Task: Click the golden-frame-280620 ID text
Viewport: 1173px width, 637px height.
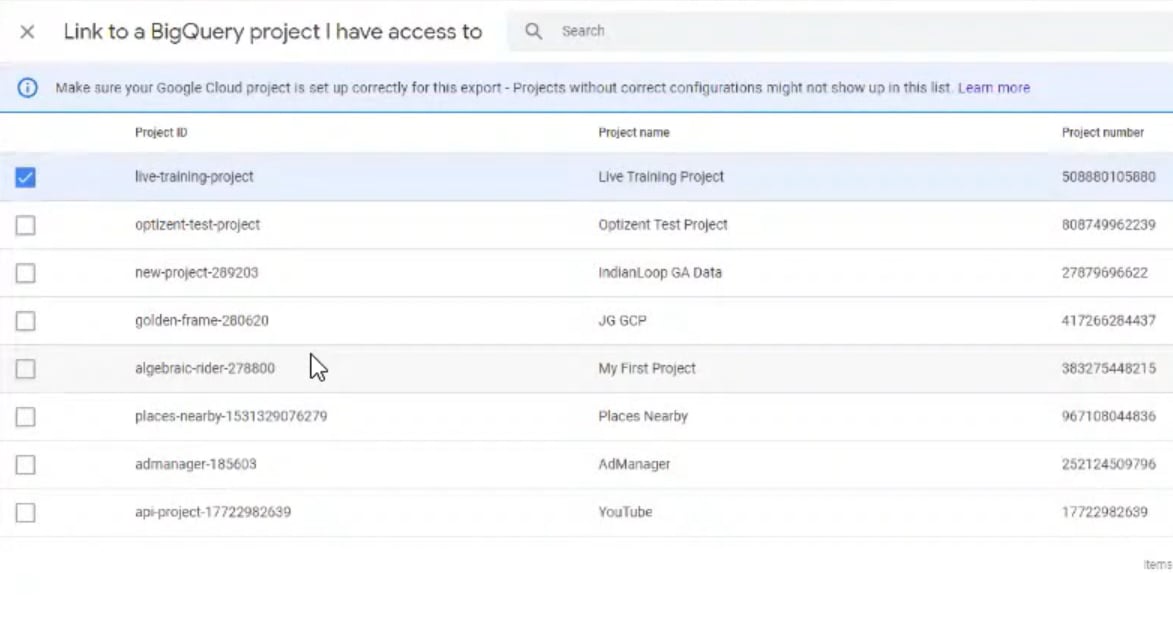Action: (x=201, y=320)
